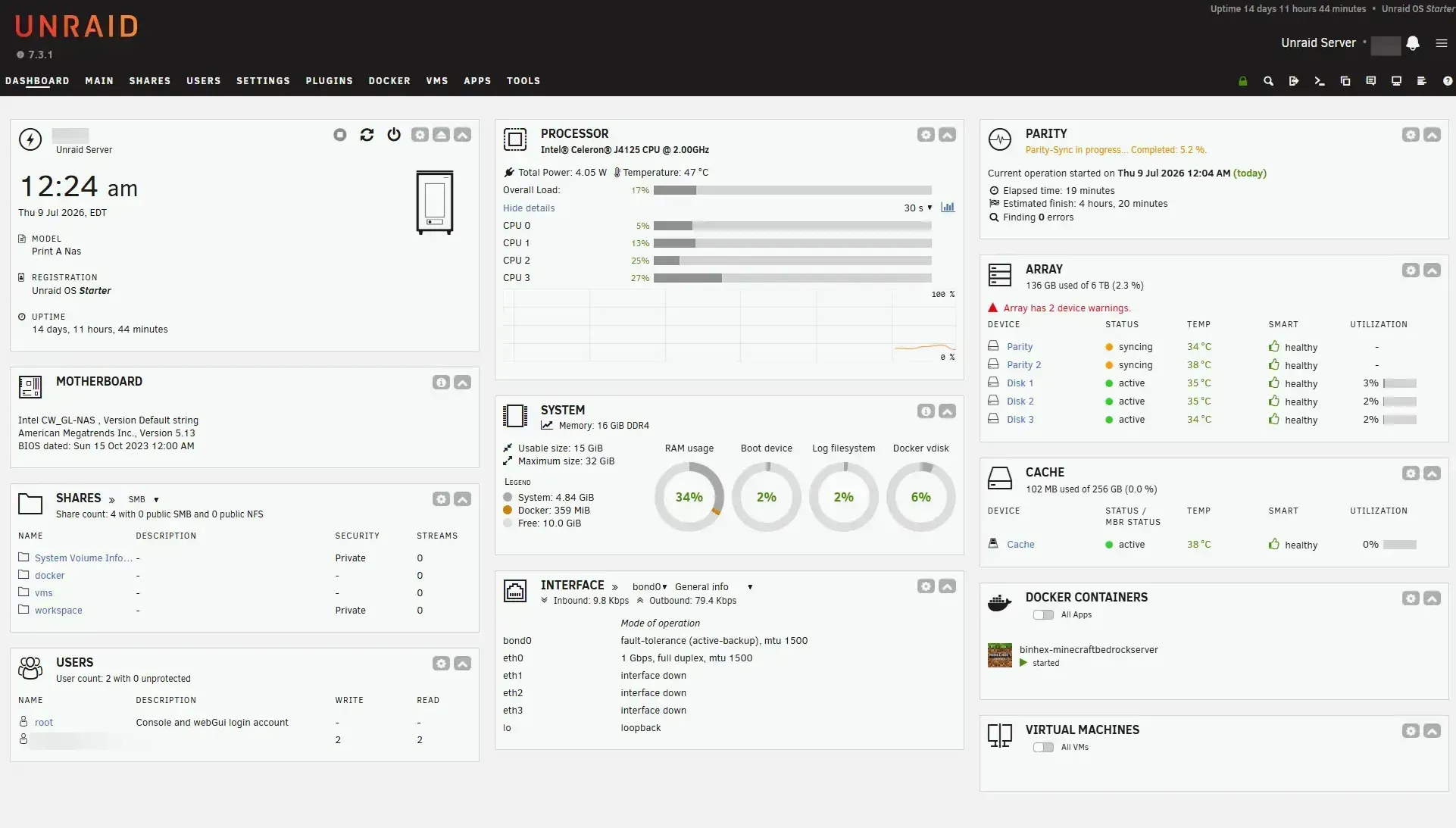Open the feedback speech-bubble icon
The width and height of the screenshot is (1456, 828).
[1371, 81]
